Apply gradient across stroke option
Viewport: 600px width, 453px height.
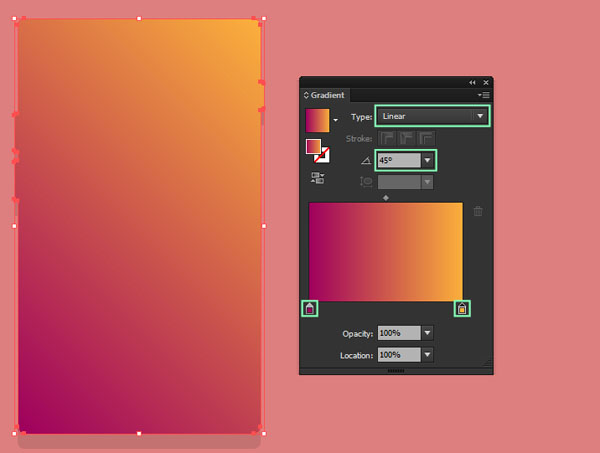click(x=426, y=138)
